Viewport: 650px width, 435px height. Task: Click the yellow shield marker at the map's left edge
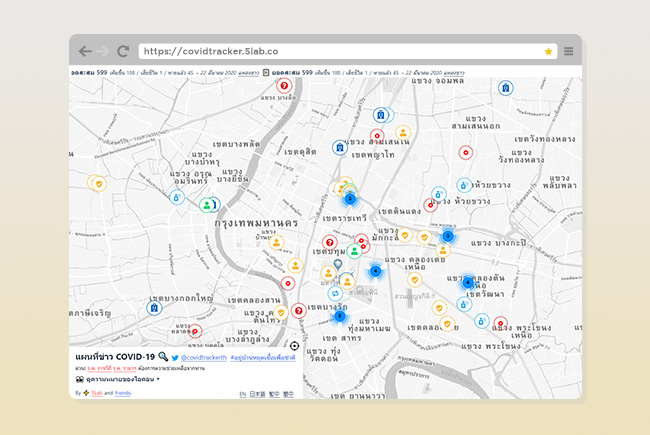(x=97, y=183)
